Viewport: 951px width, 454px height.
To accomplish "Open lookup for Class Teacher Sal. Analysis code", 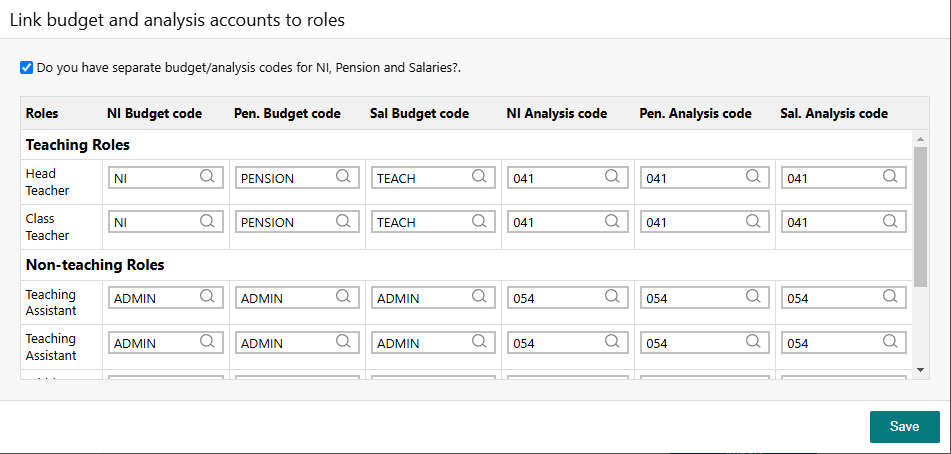I will pos(890,221).
